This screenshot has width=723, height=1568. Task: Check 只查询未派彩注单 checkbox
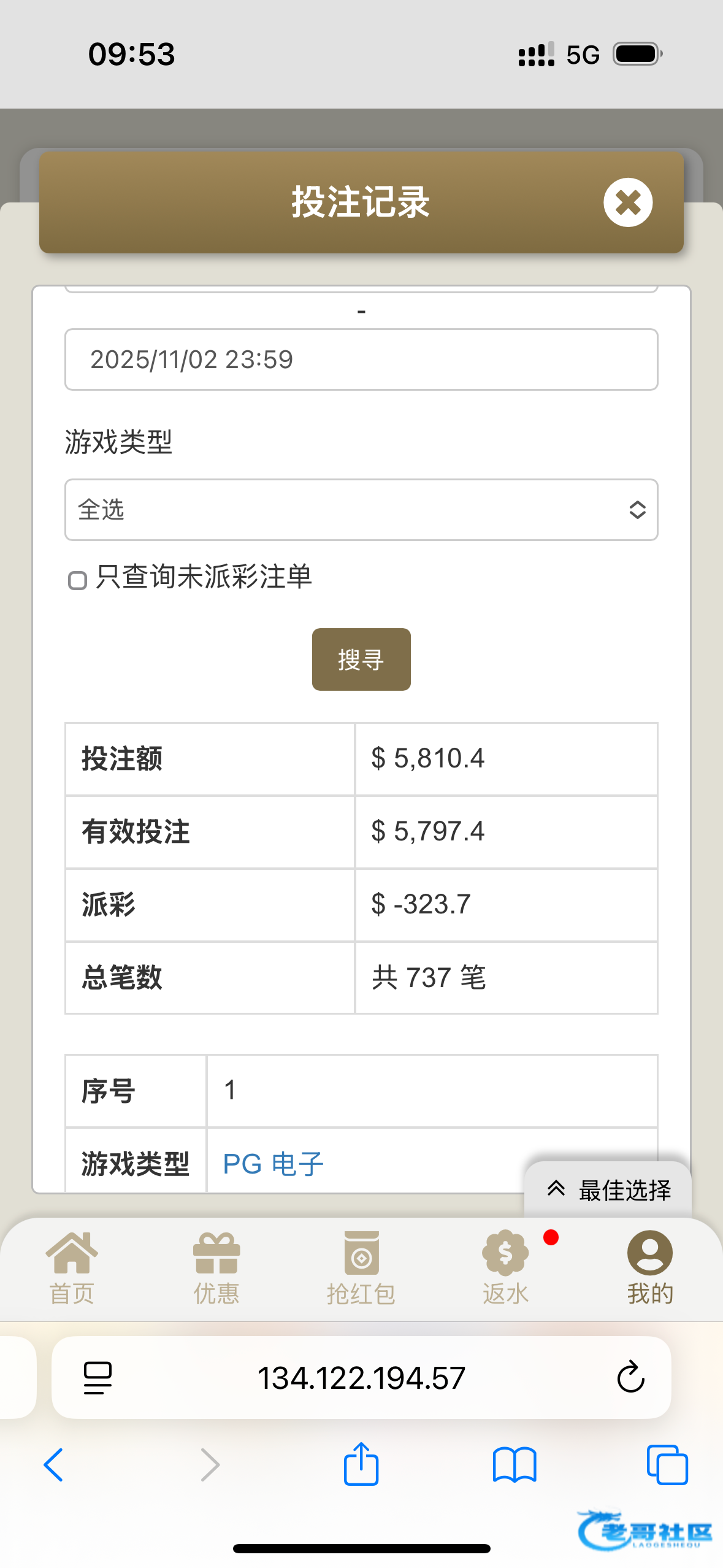[77, 580]
